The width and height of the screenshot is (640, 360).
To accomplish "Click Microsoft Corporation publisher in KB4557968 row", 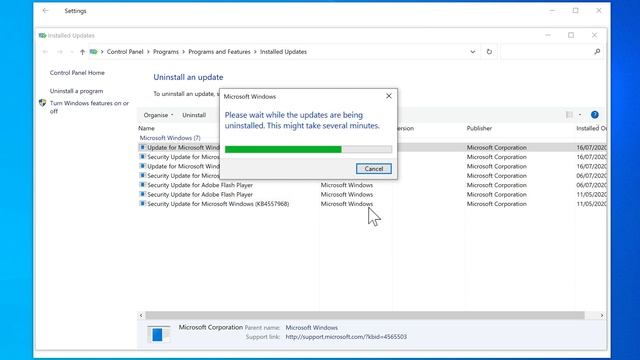I will click(497, 204).
